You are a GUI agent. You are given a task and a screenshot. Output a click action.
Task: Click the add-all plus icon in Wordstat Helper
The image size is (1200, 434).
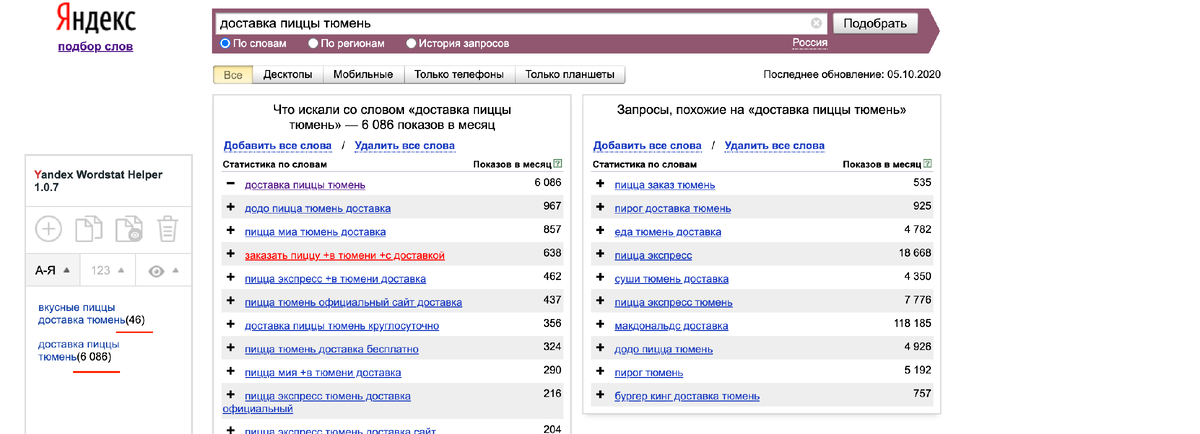[x=49, y=229]
